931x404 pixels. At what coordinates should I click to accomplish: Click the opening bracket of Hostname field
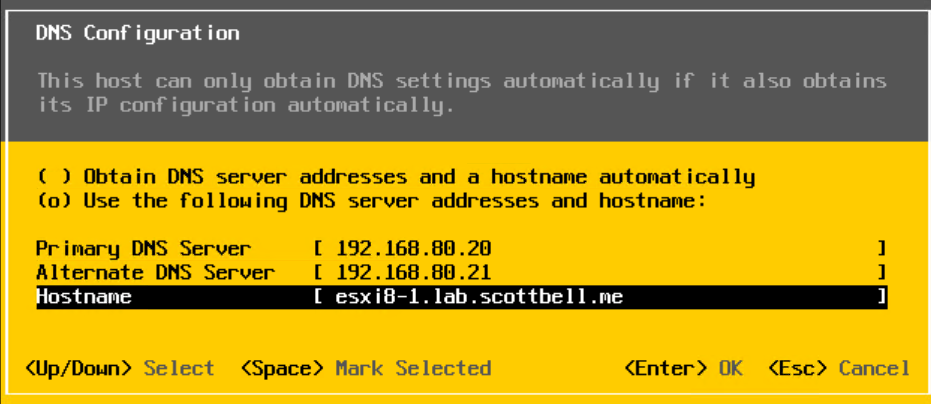click(x=318, y=297)
